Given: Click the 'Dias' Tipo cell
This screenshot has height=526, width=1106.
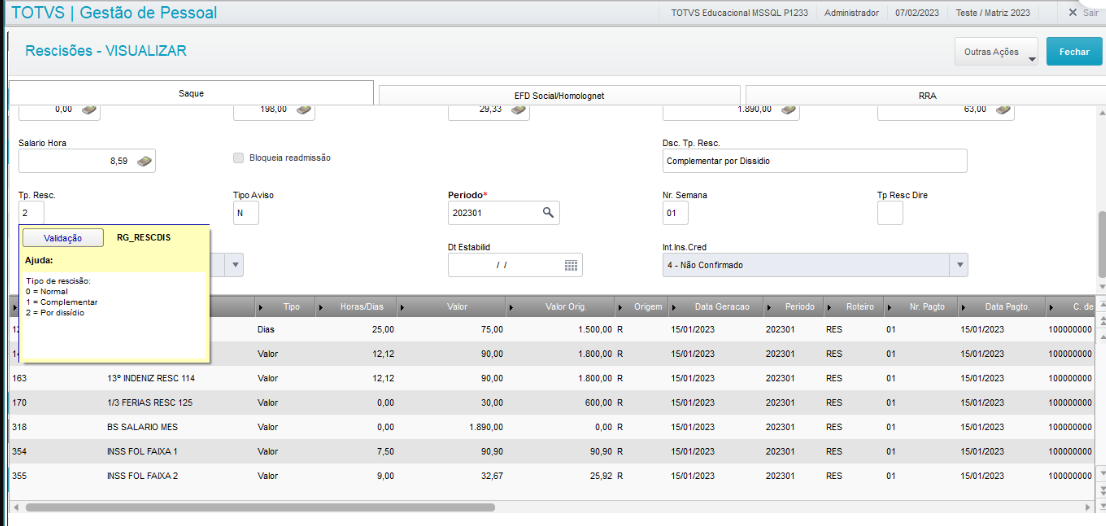Looking at the screenshot, I should (x=267, y=329).
